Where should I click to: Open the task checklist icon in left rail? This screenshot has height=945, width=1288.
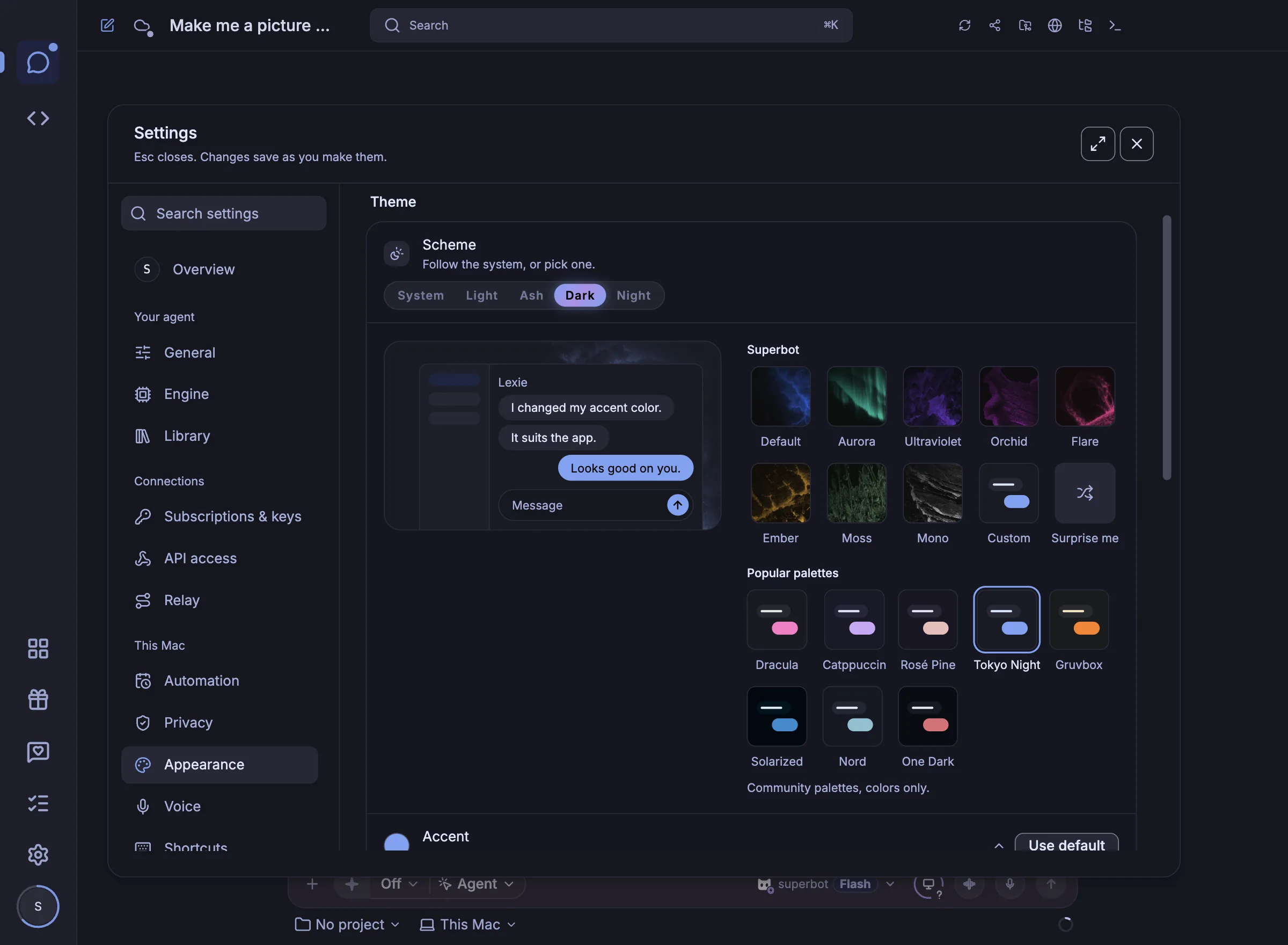[x=38, y=803]
